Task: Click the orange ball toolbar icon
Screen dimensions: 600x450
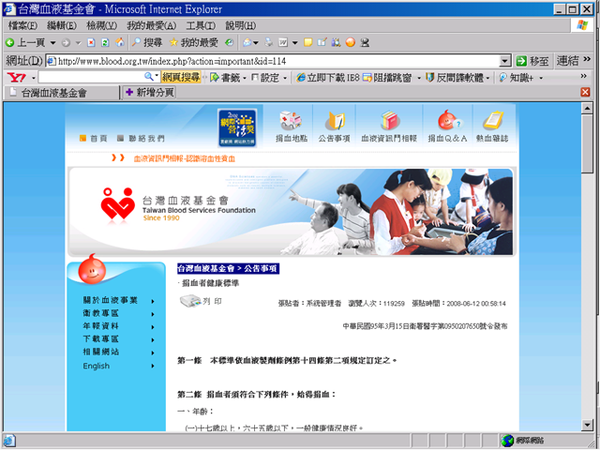Action: 350,42
